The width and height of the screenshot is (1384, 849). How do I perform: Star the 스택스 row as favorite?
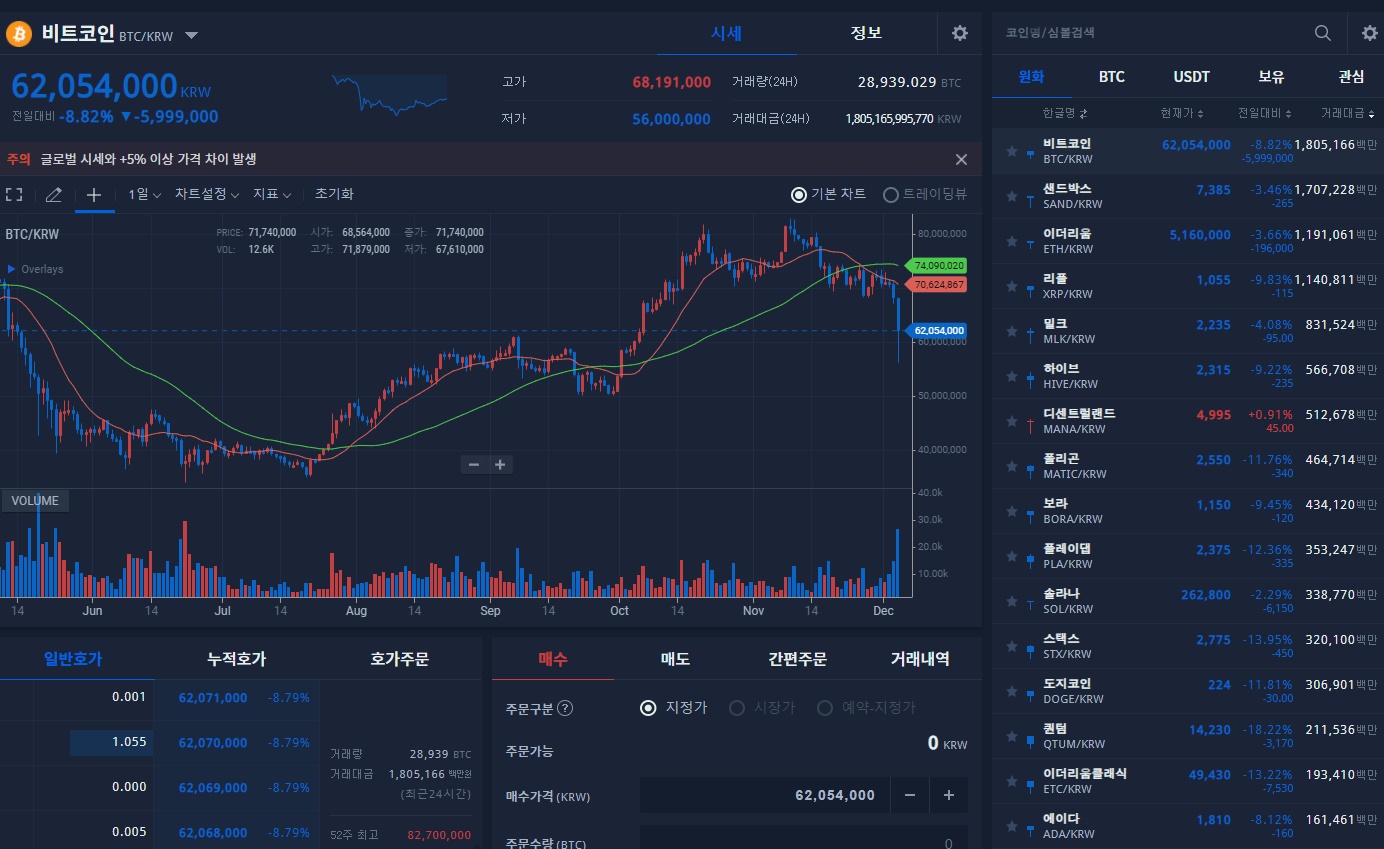(1011, 647)
